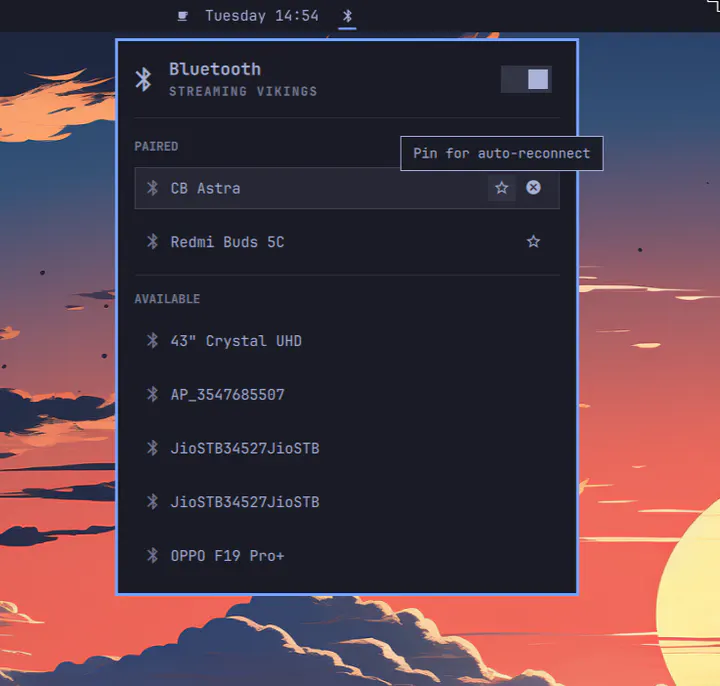
Task: Select the CB Astra paired device
Action: click(347, 188)
